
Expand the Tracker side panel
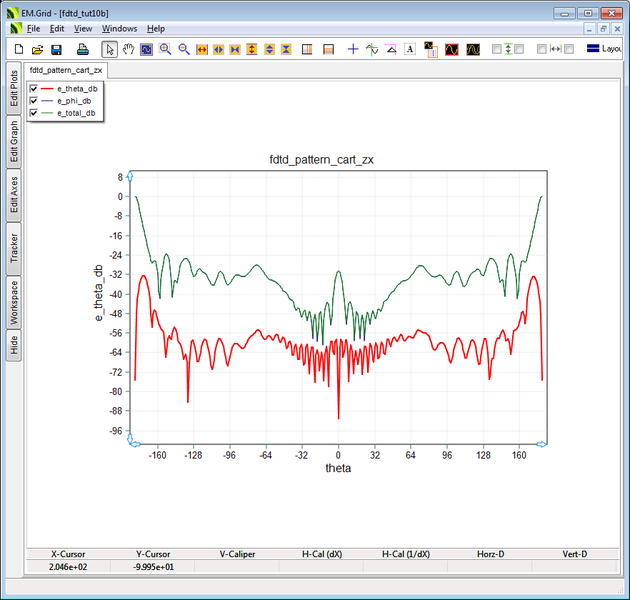click(14, 249)
